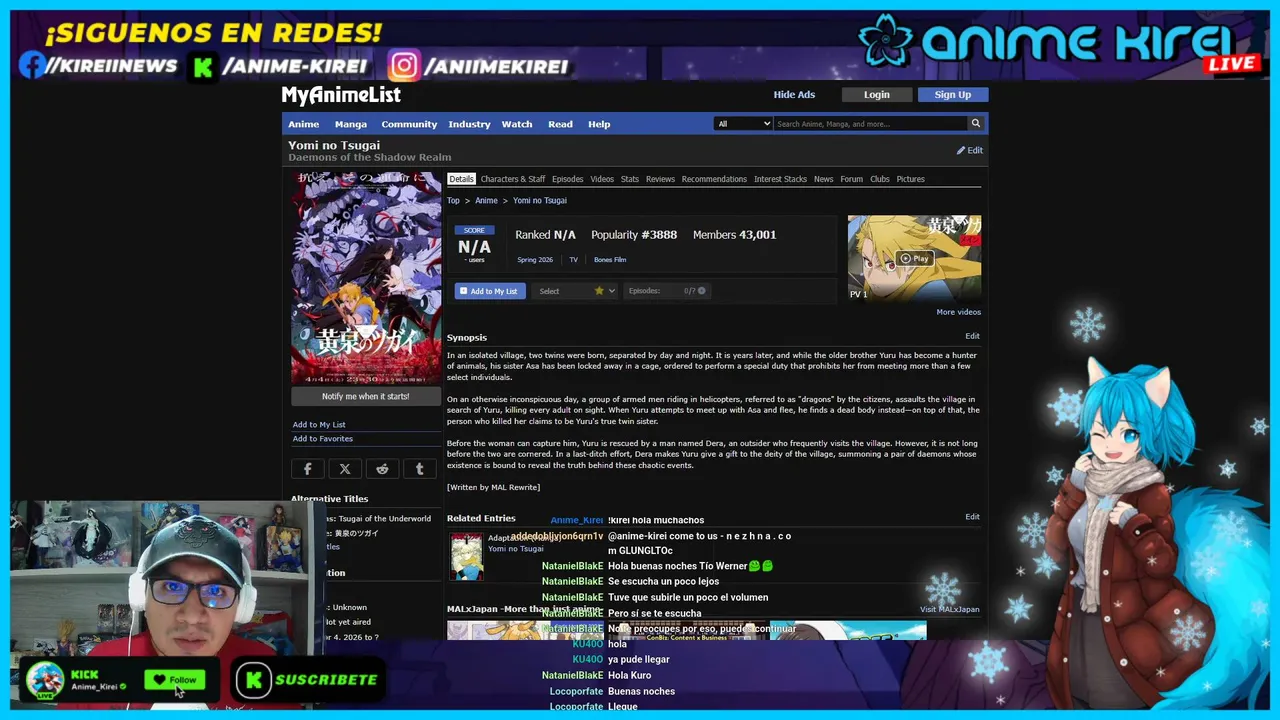Click the Tumblr share icon
Image resolution: width=1280 pixels, height=720 pixels.
pyautogui.click(x=419, y=468)
